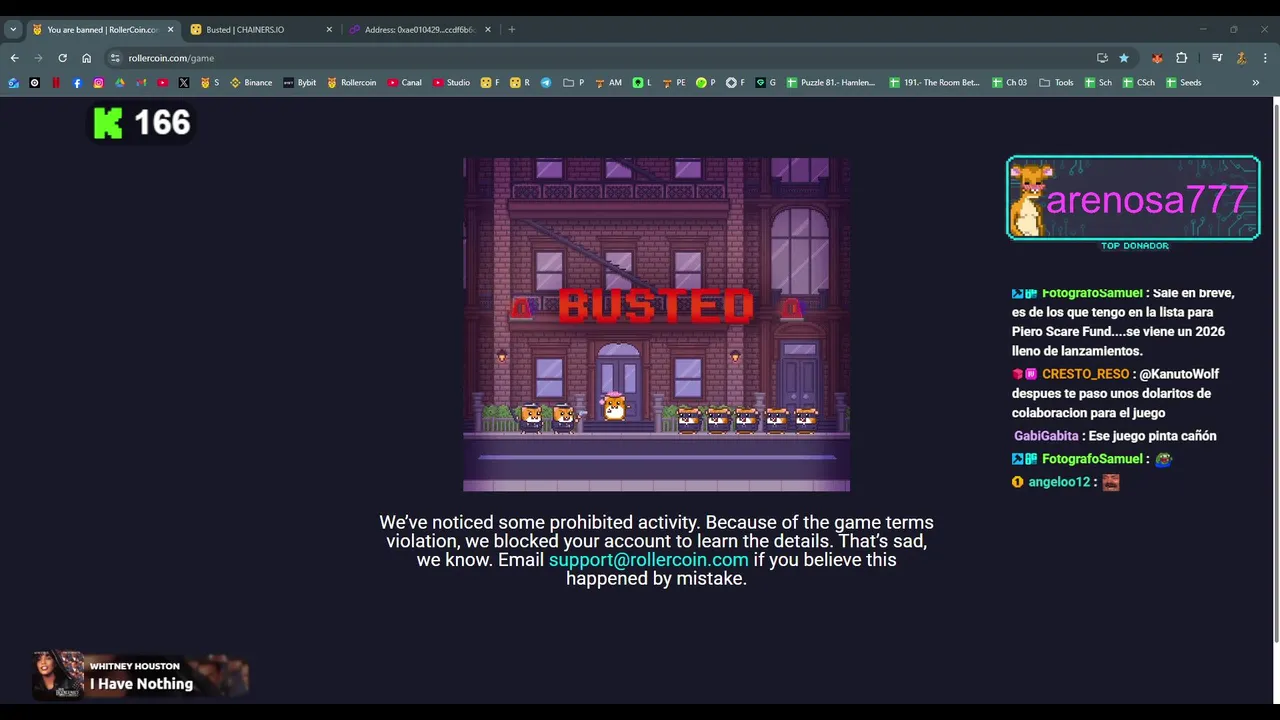Open the Seeds sheet bookmark
This screenshot has width=1280, height=720.
click(x=1182, y=83)
